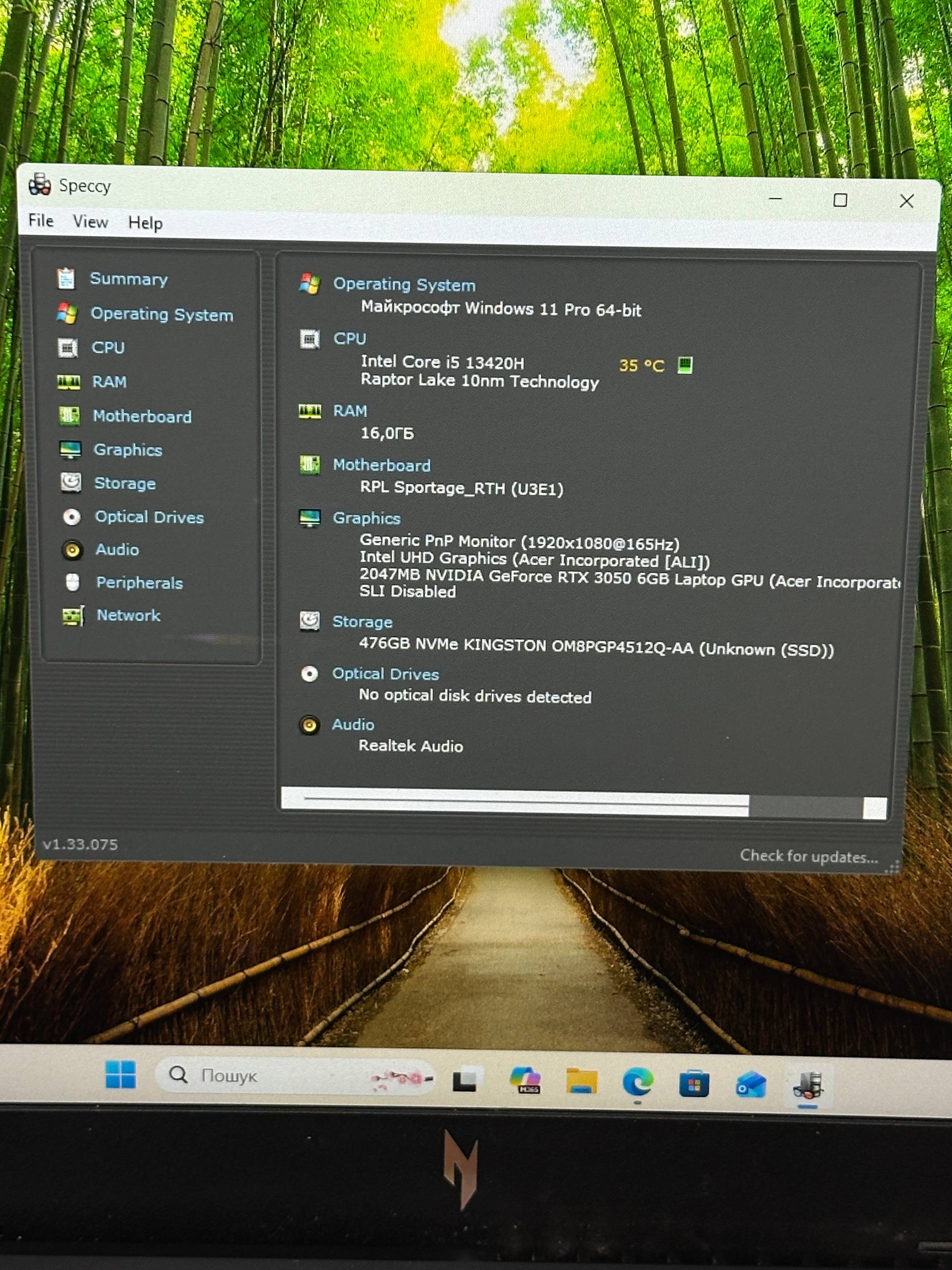Screen dimensions: 952x1270
Task: Open the File menu
Action: coord(41,220)
